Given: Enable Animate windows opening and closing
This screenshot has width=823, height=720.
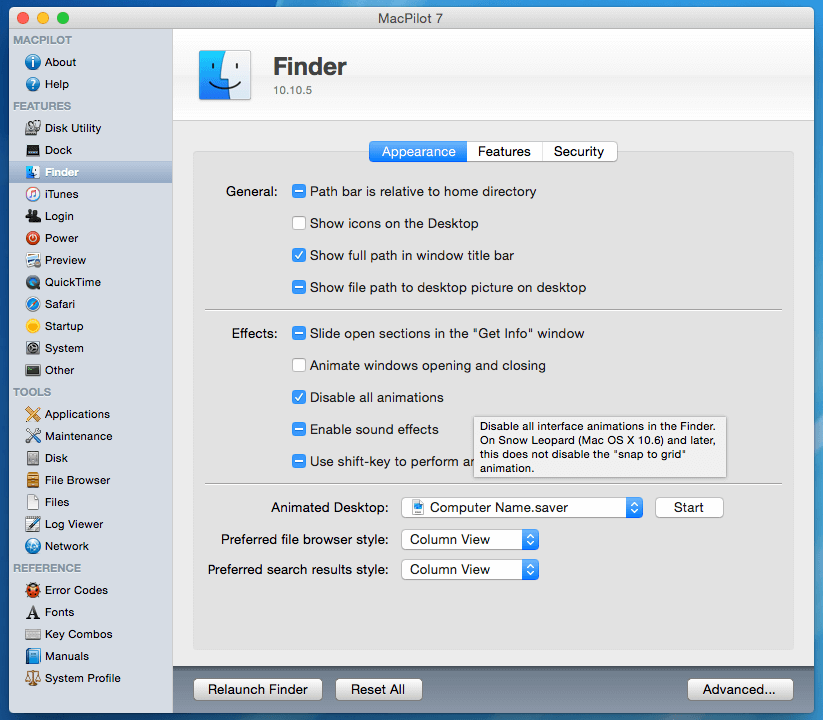Looking at the screenshot, I should coord(299,366).
